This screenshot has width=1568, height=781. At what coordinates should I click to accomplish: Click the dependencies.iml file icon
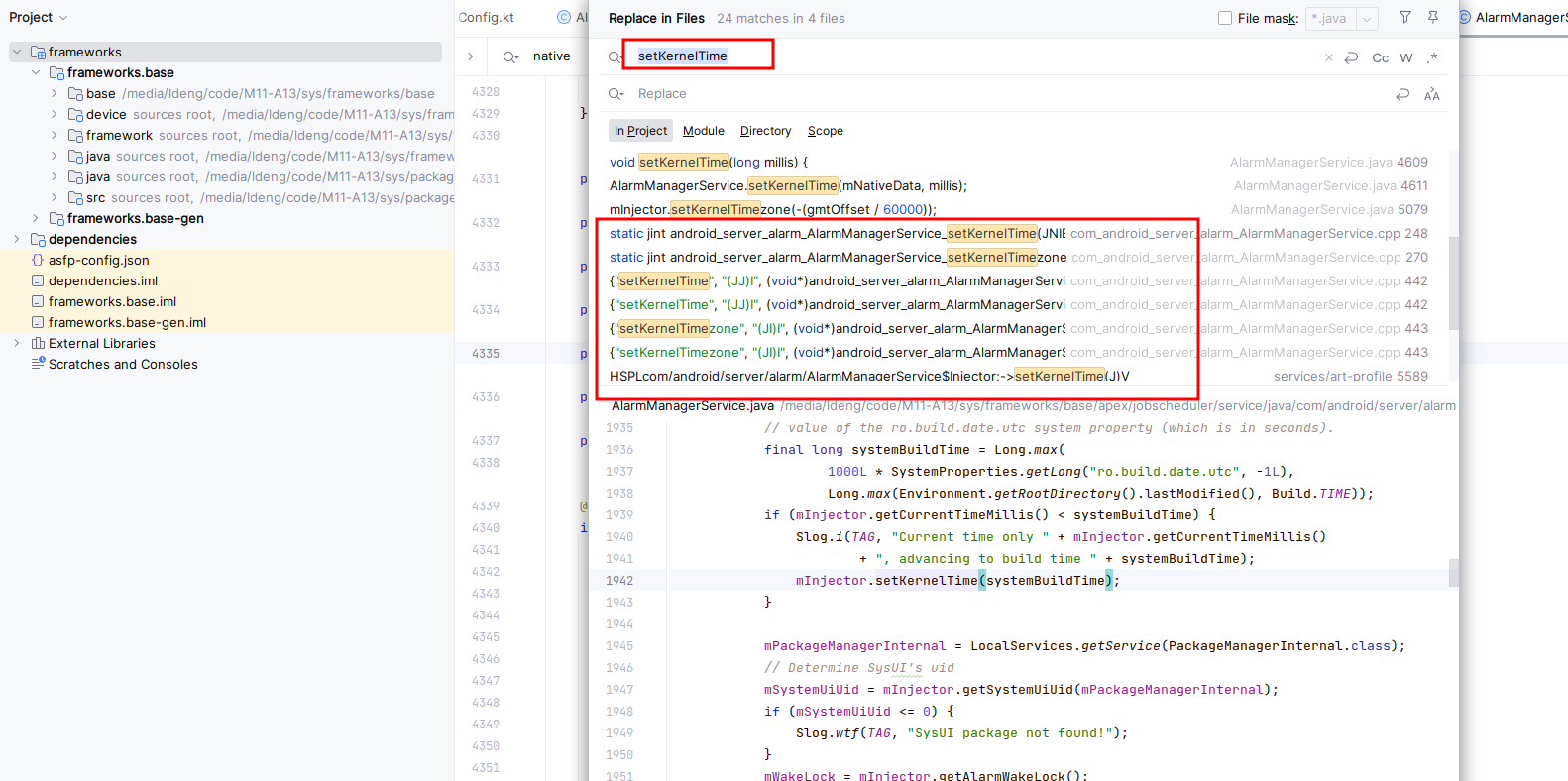(38, 280)
